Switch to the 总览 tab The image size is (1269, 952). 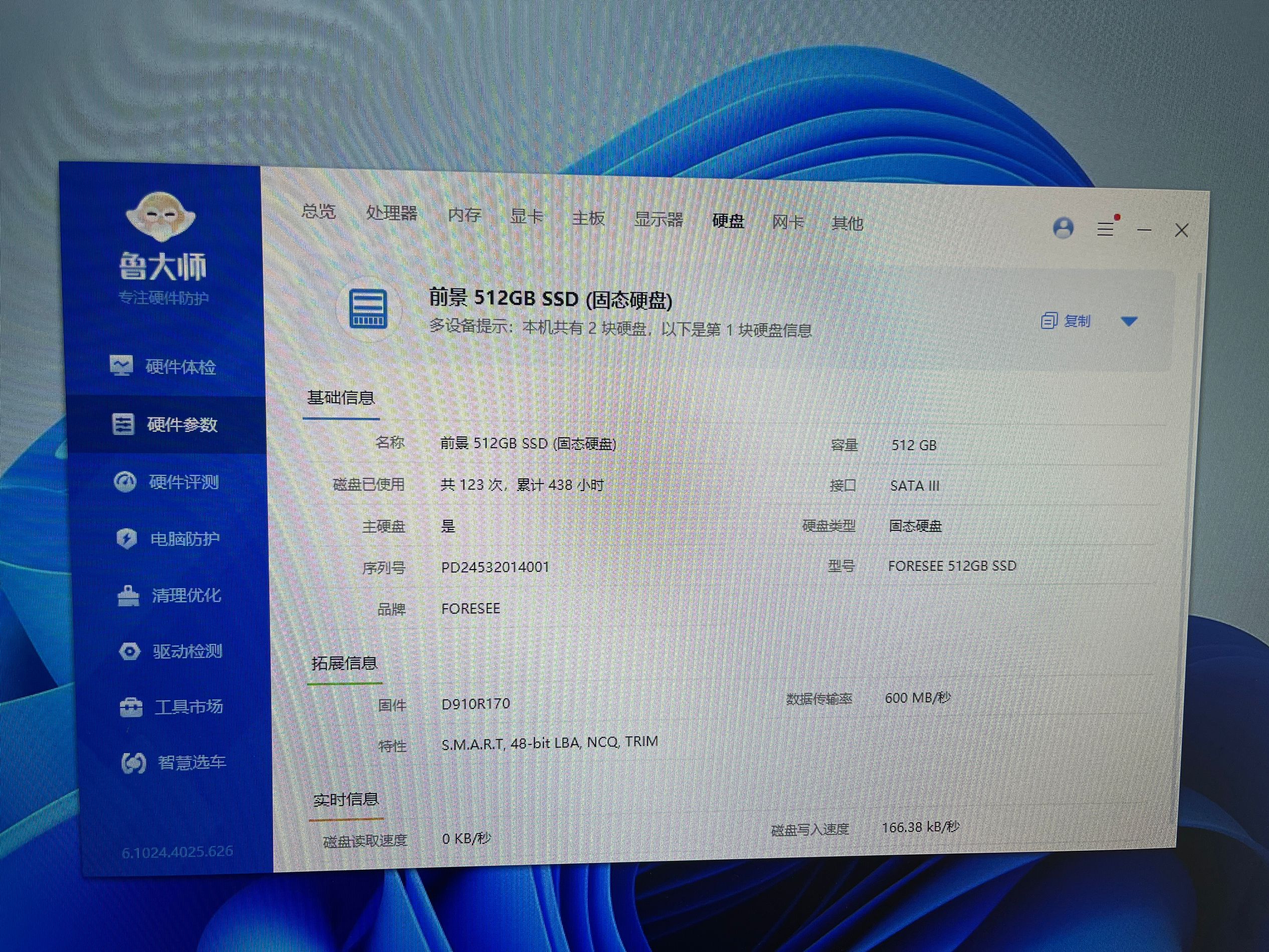(318, 211)
